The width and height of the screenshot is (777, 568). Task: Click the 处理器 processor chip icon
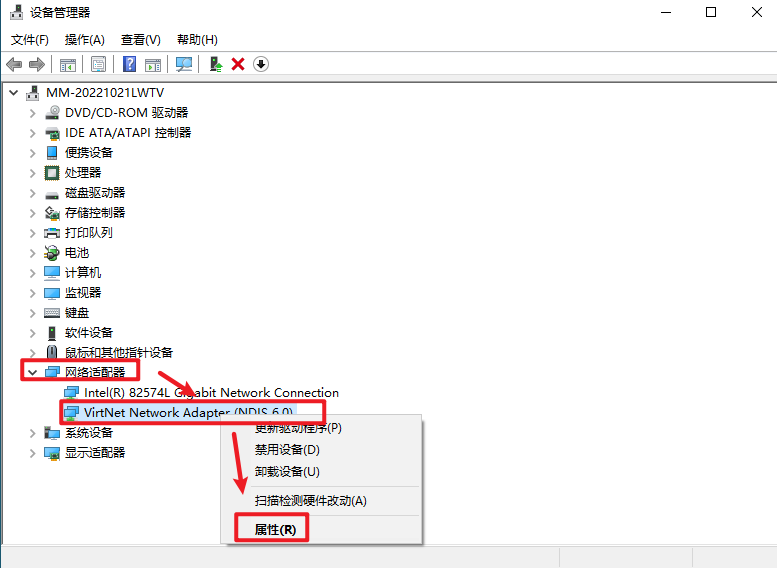[x=52, y=173]
